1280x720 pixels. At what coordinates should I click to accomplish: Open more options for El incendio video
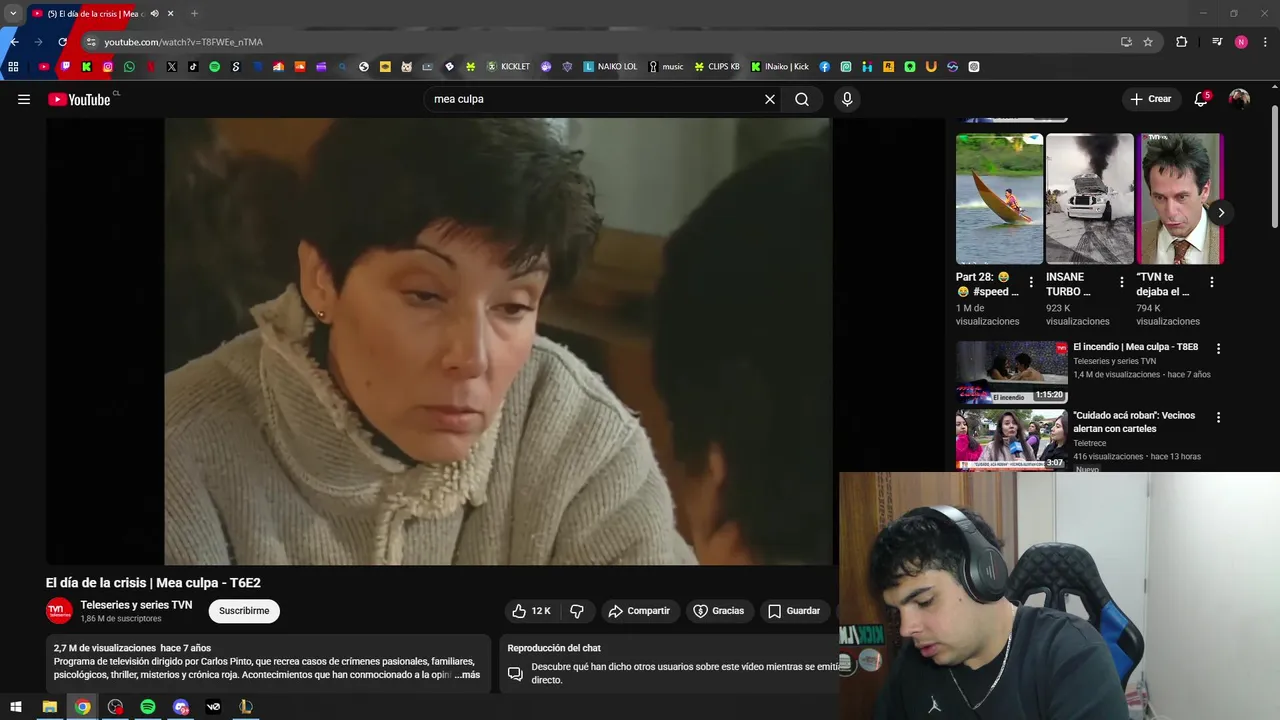click(x=1218, y=349)
